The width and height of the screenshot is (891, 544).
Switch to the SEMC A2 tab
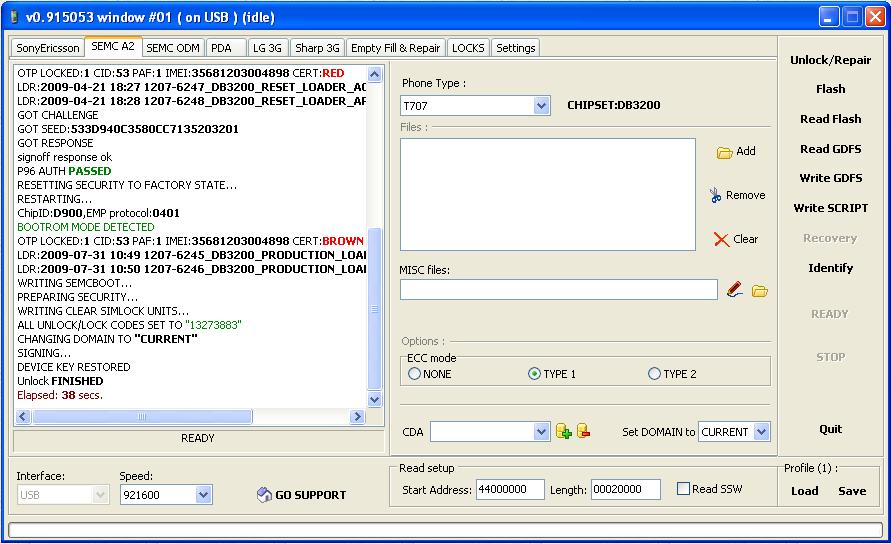click(x=113, y=47)
